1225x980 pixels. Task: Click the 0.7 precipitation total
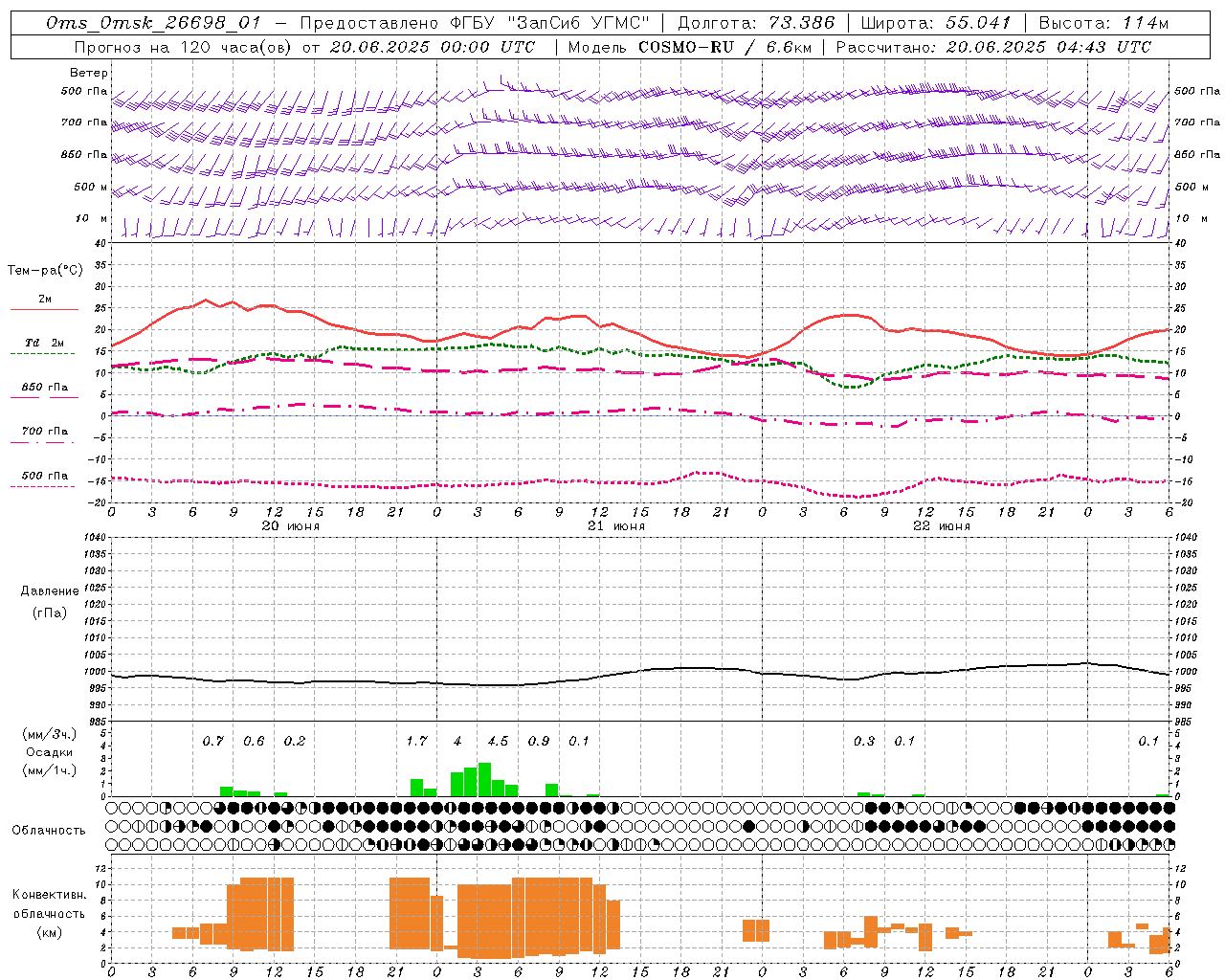(212, 742)
